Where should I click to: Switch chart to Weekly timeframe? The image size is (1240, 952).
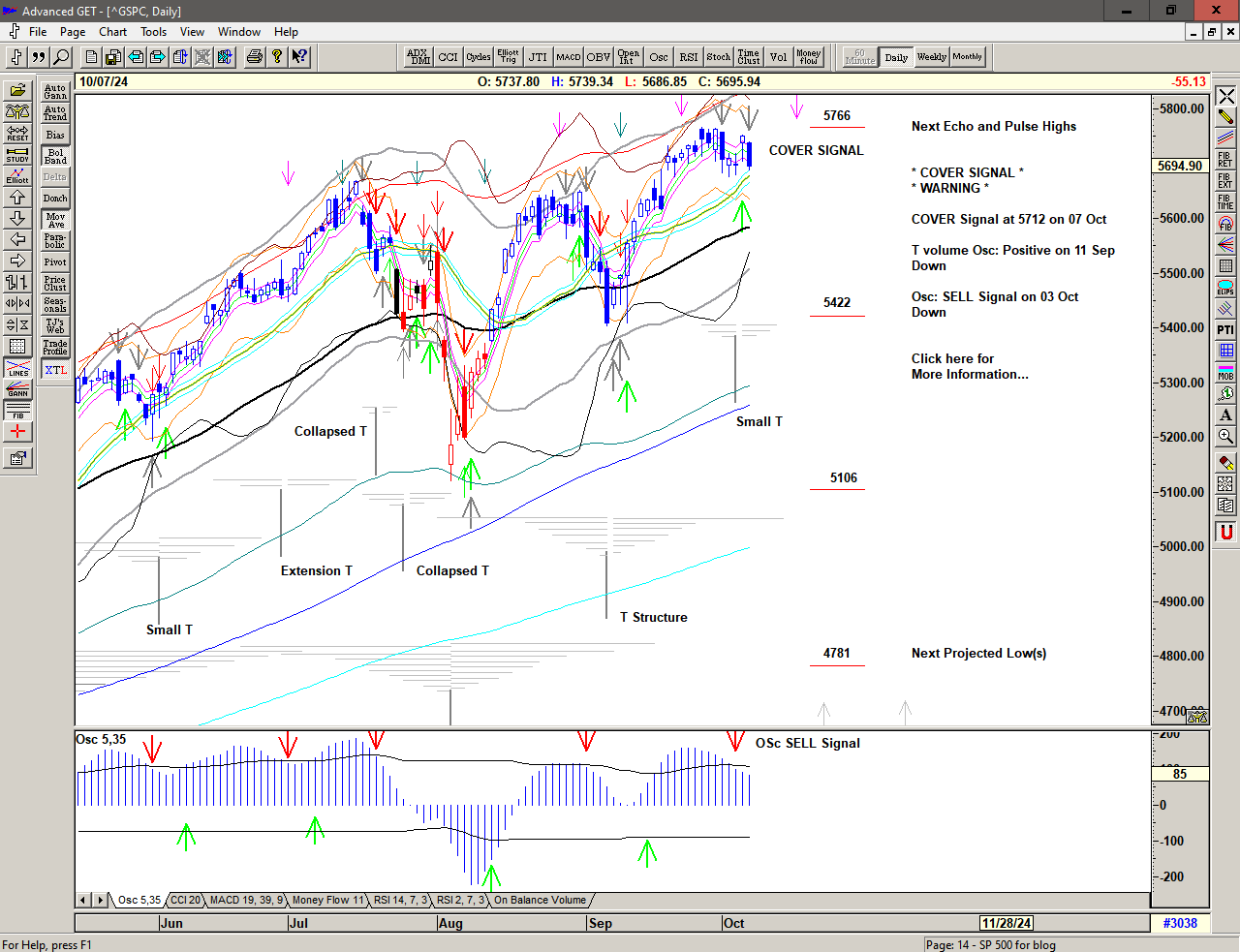931,57
